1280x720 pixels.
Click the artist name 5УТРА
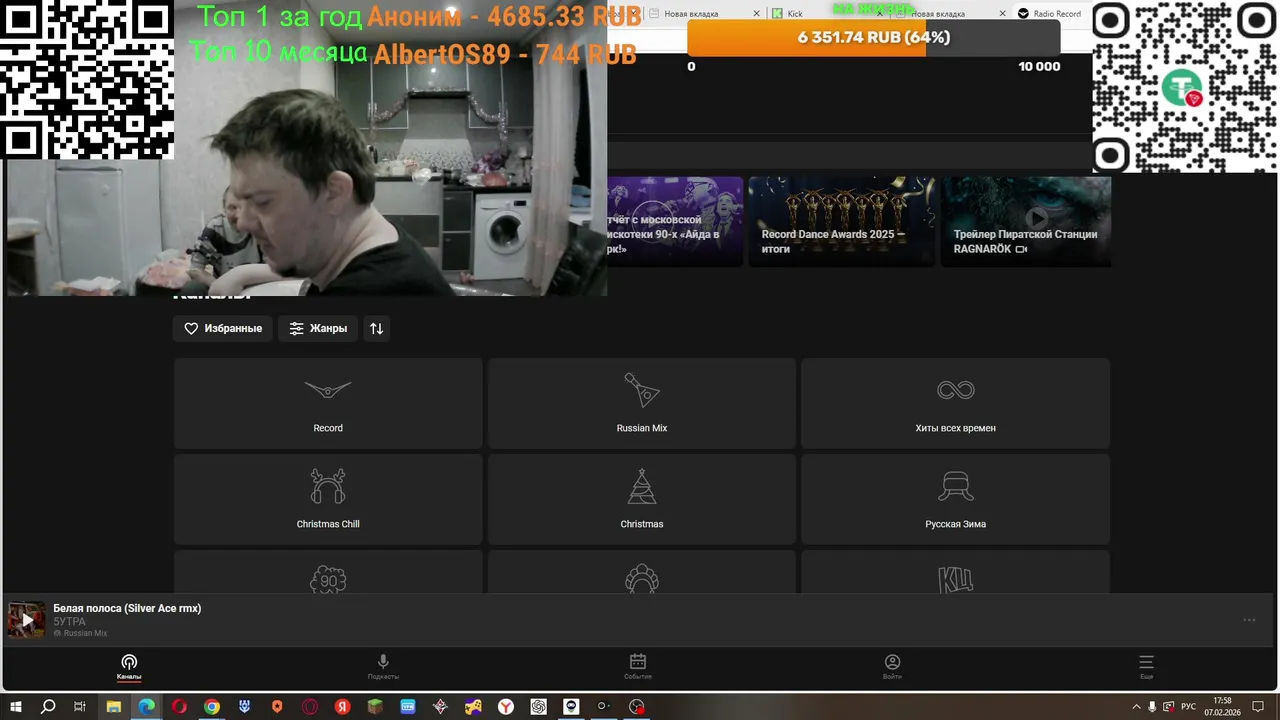(70, 621)
